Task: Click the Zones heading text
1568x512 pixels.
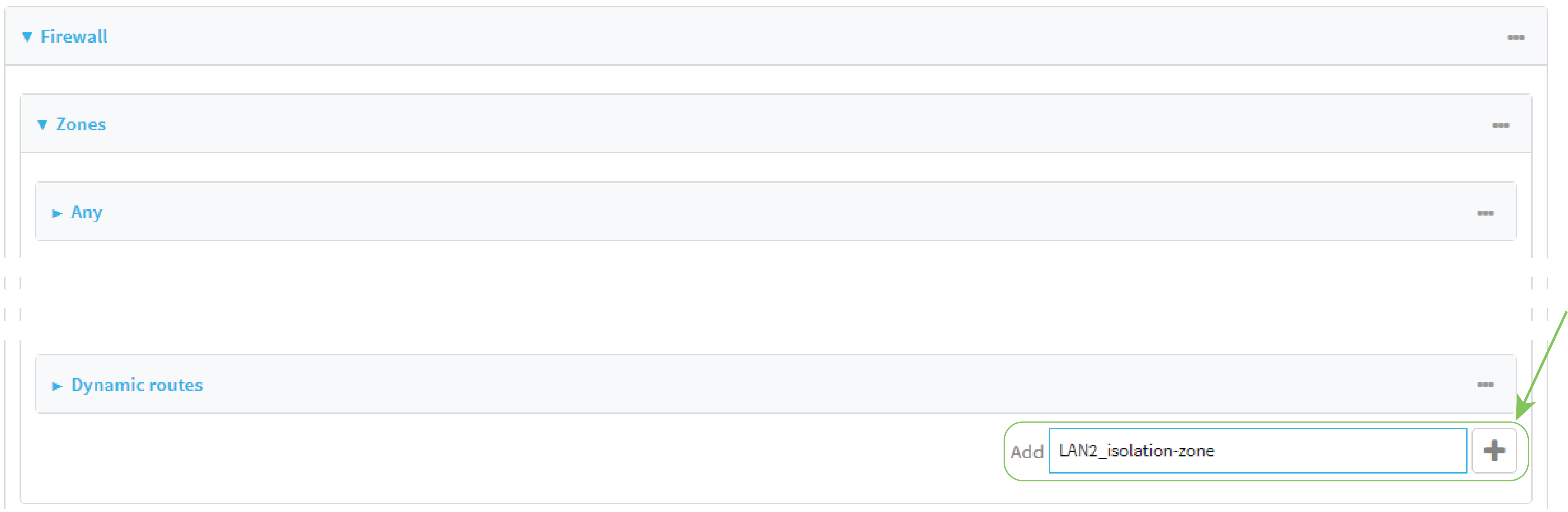Action: click(x=81, y=125)
